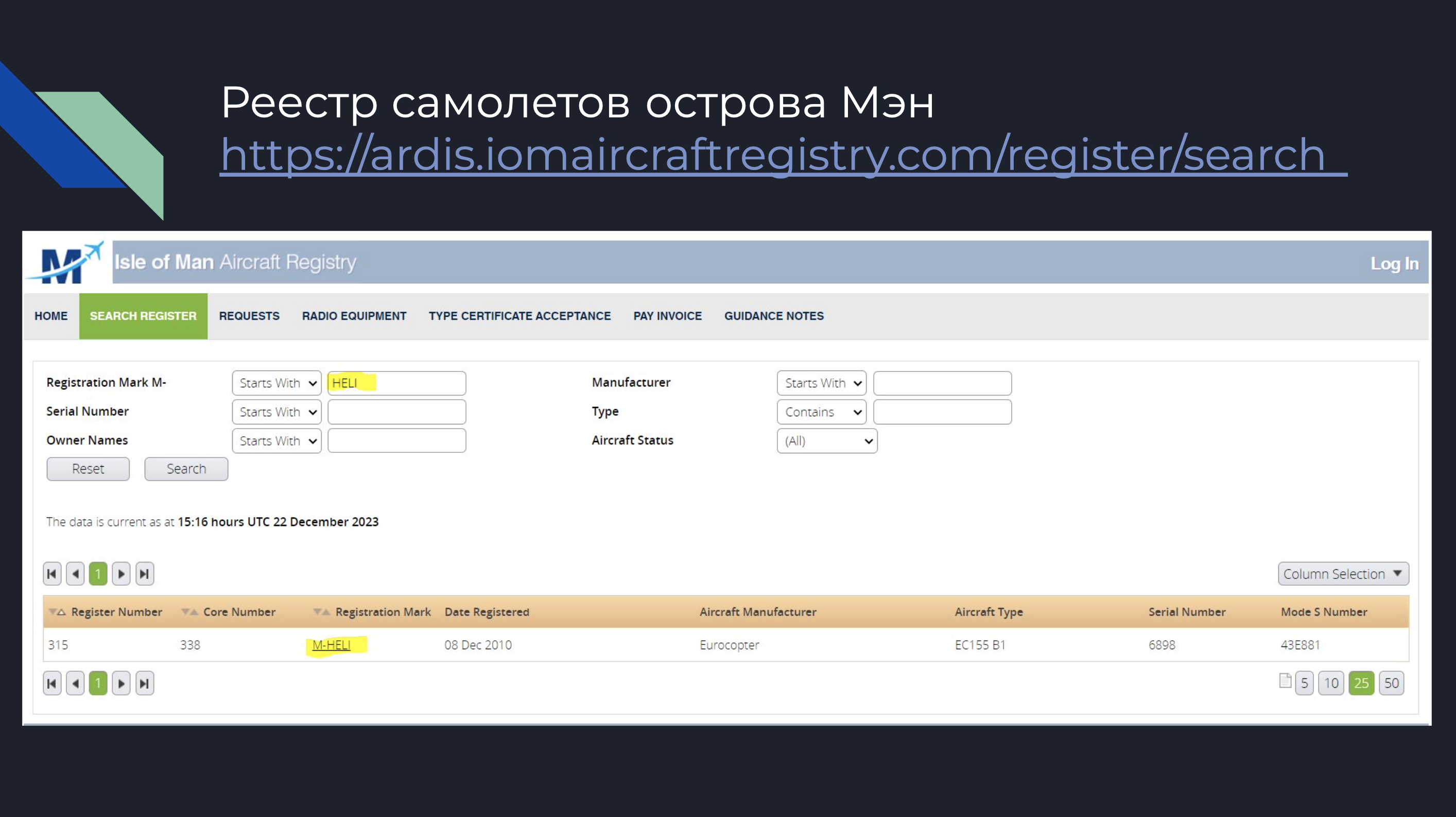1456x817 pixels.
Task: Go to next page in bottom pager
Action: tap(121, 683)
